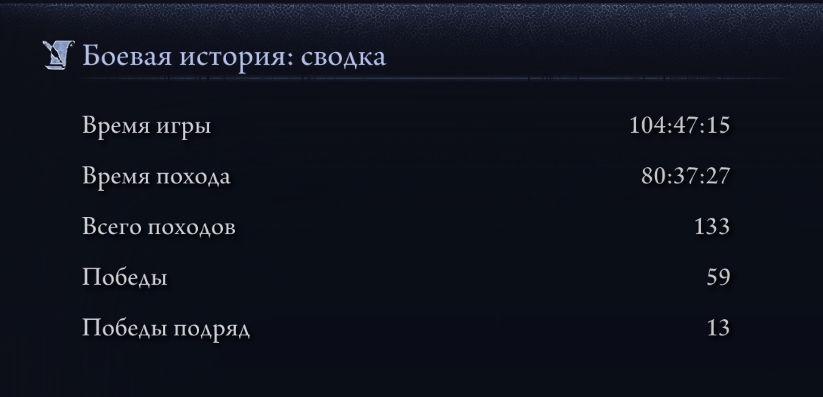The height and width of the screenshot is (397, 823).
Task: Click the win streak value 13
Action: [x=719, y=328]
